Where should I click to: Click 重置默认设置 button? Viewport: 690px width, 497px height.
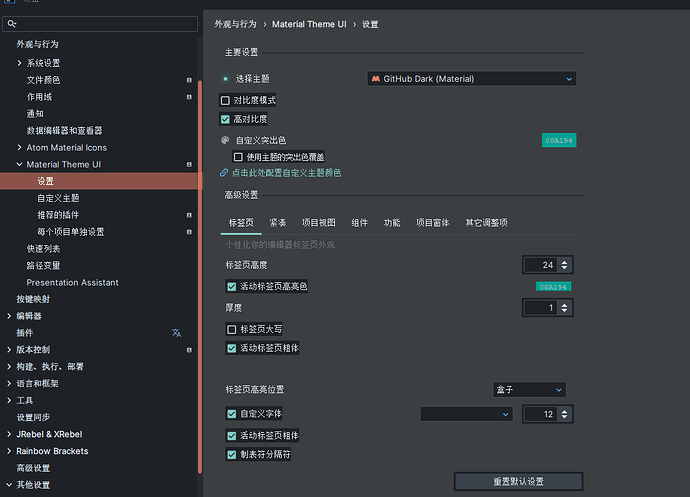click(x=518, y=482)
